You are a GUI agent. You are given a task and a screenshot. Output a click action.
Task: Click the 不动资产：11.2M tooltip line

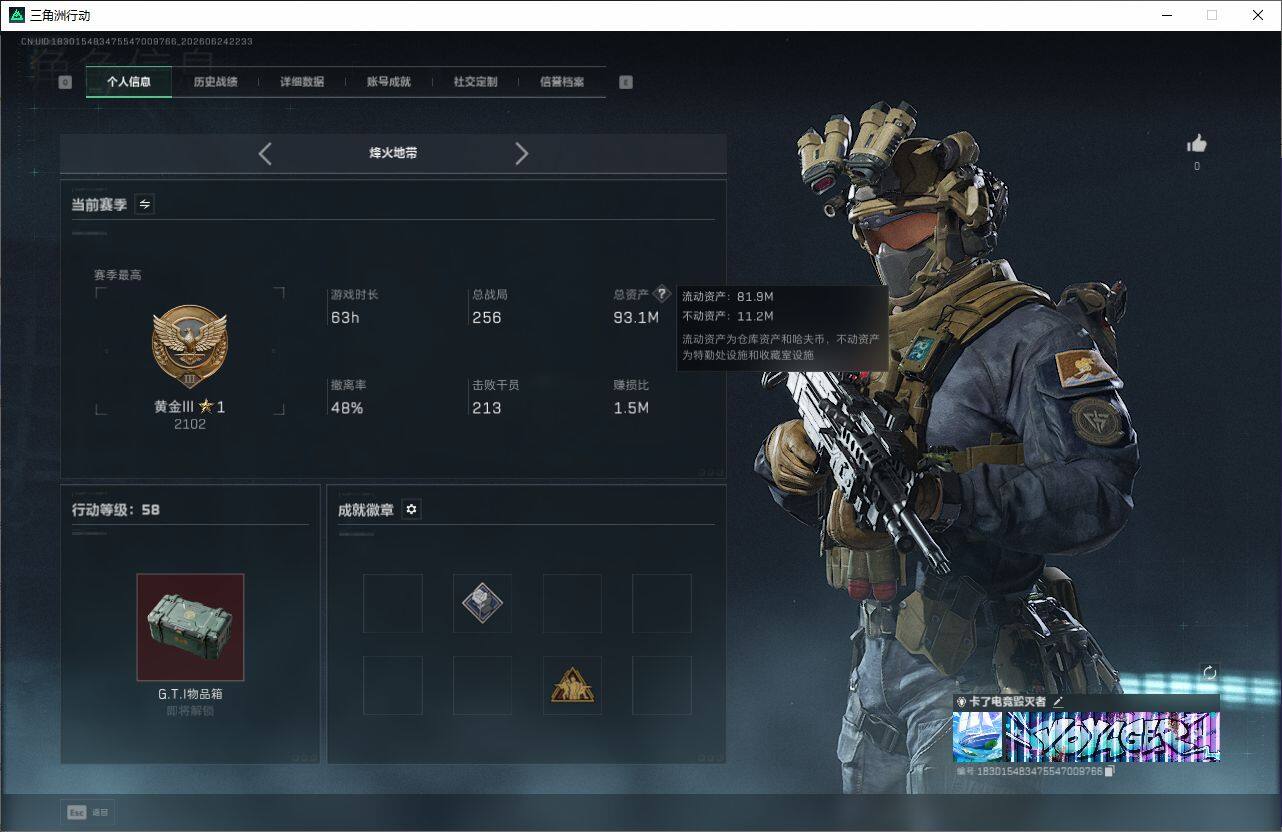coord(728,316)
